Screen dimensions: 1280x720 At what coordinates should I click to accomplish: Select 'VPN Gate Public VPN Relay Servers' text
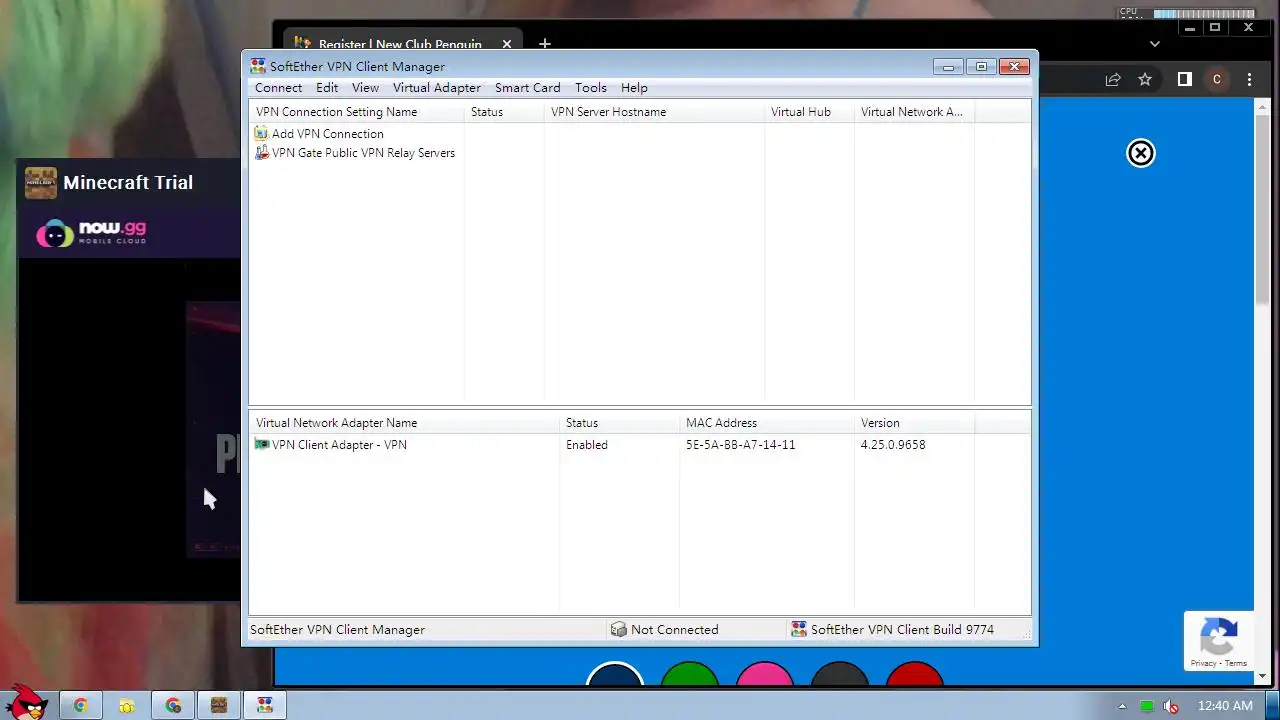tap(363, 153)
